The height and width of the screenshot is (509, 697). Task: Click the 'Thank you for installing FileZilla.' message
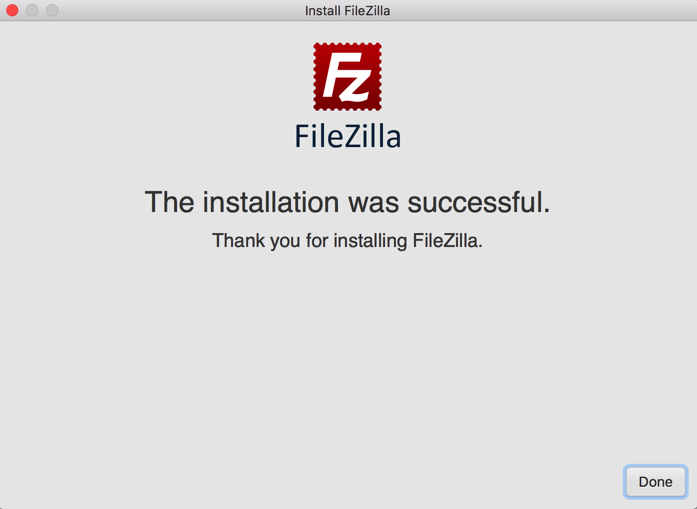(x=348, y=241)
